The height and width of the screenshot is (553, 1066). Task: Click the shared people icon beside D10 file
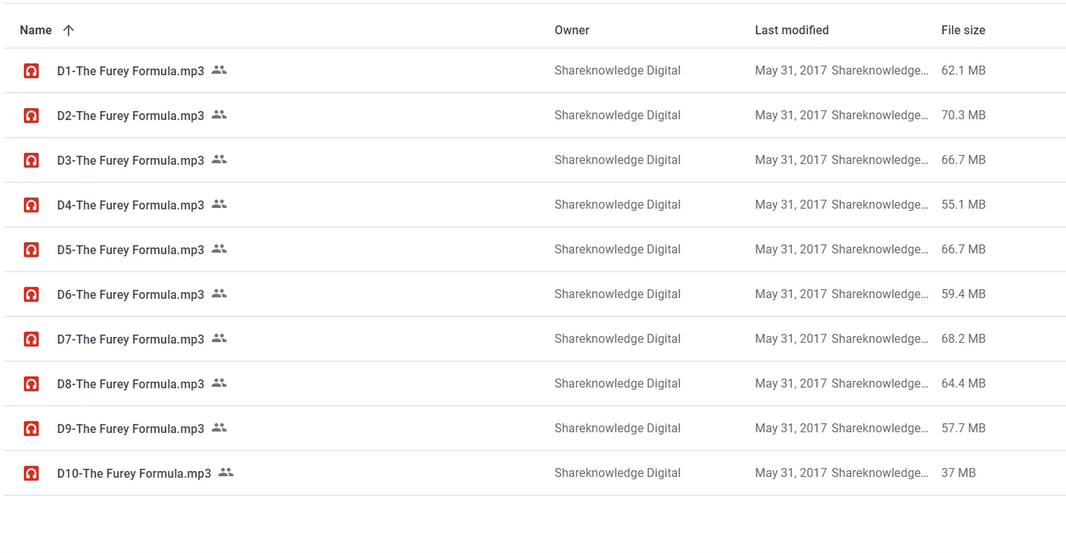(226, 472)
